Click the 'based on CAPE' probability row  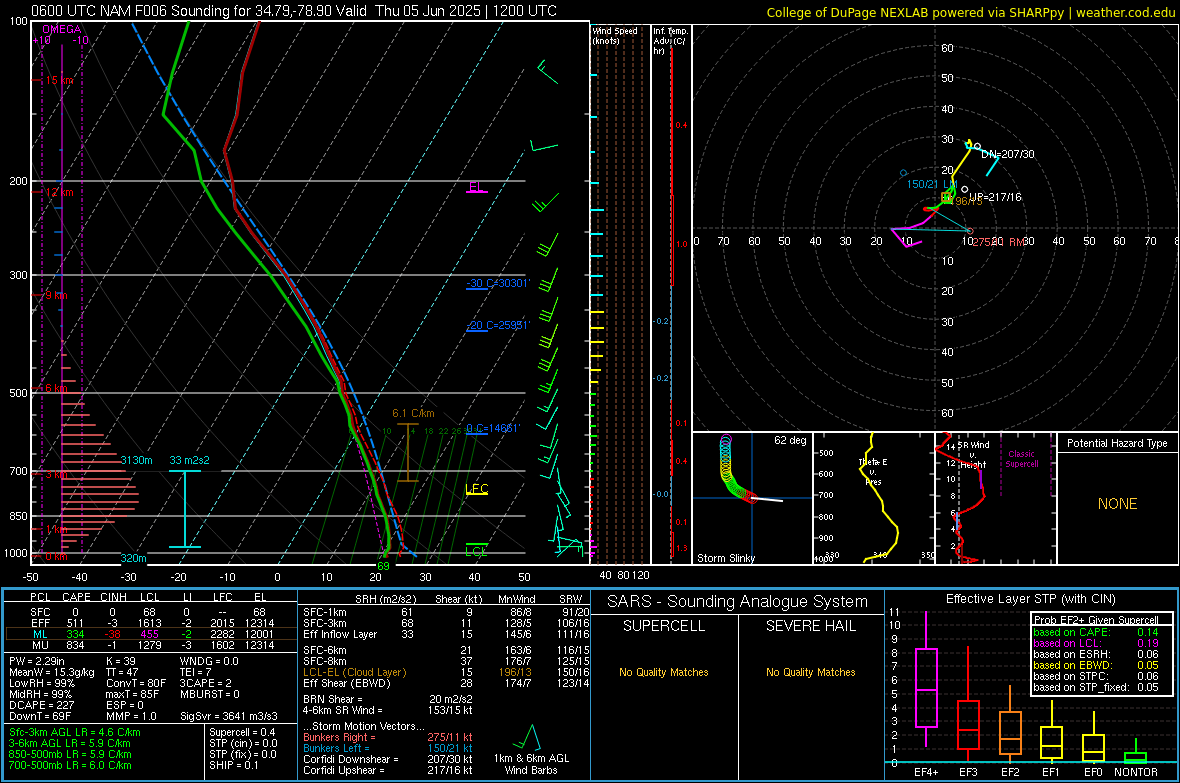pos(1096,632)
